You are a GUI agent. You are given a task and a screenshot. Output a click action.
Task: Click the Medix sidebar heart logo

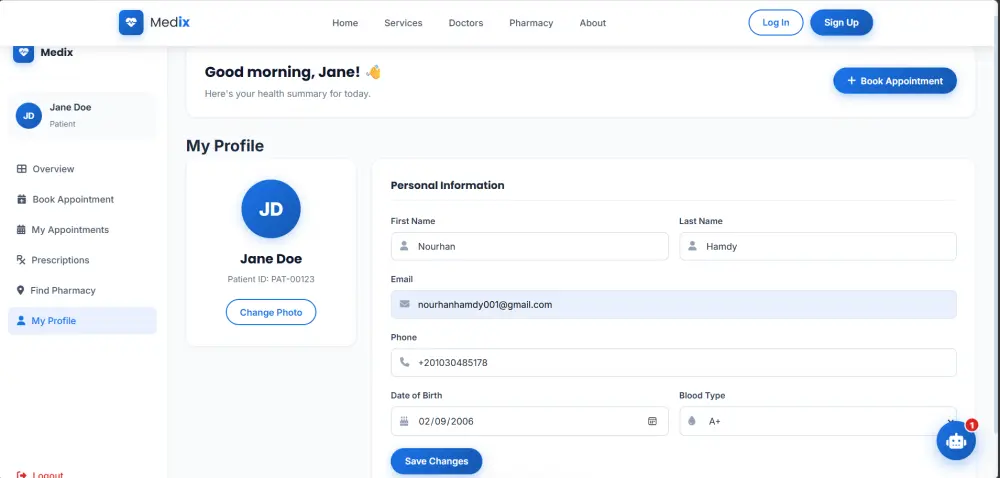[24, 52]
